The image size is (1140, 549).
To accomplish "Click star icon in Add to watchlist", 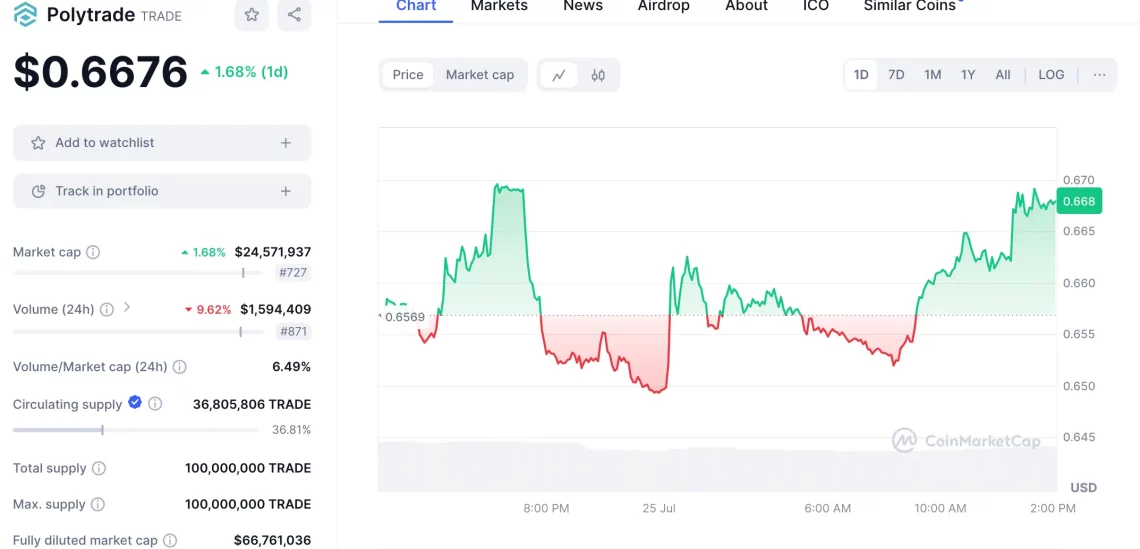I will tap(38, 143).
